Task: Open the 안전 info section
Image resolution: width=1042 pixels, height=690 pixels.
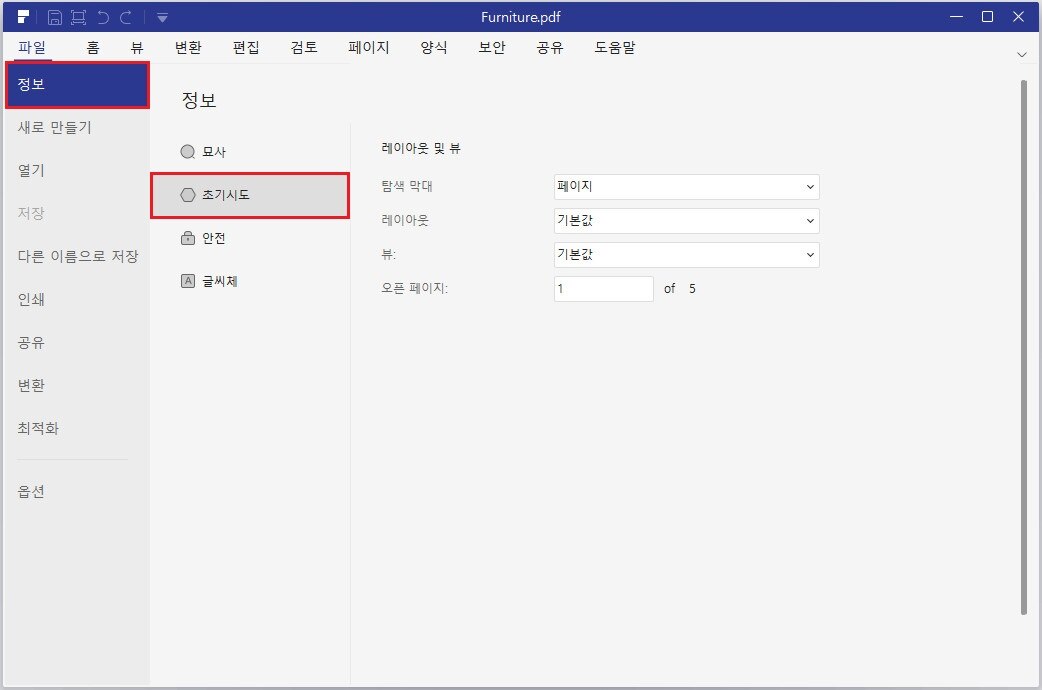Action: click(250, 238)
